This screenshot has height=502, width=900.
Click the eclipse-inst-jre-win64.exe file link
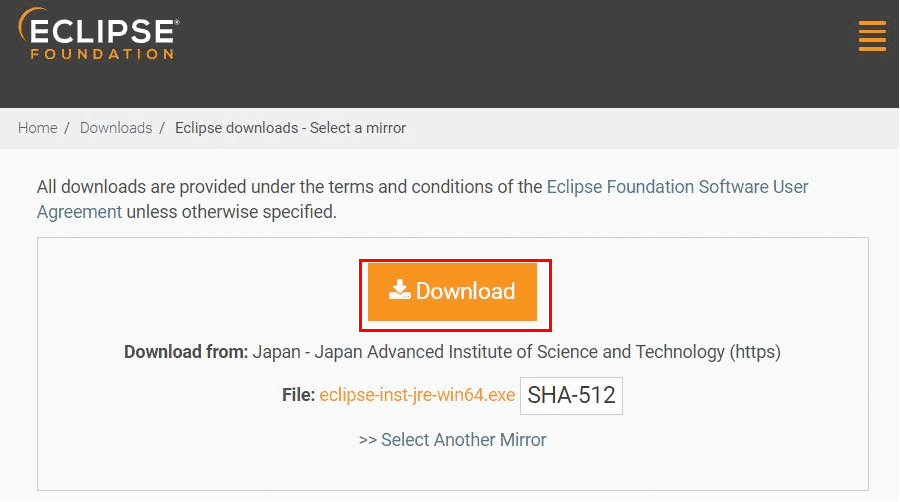click(x=417, y=395)
